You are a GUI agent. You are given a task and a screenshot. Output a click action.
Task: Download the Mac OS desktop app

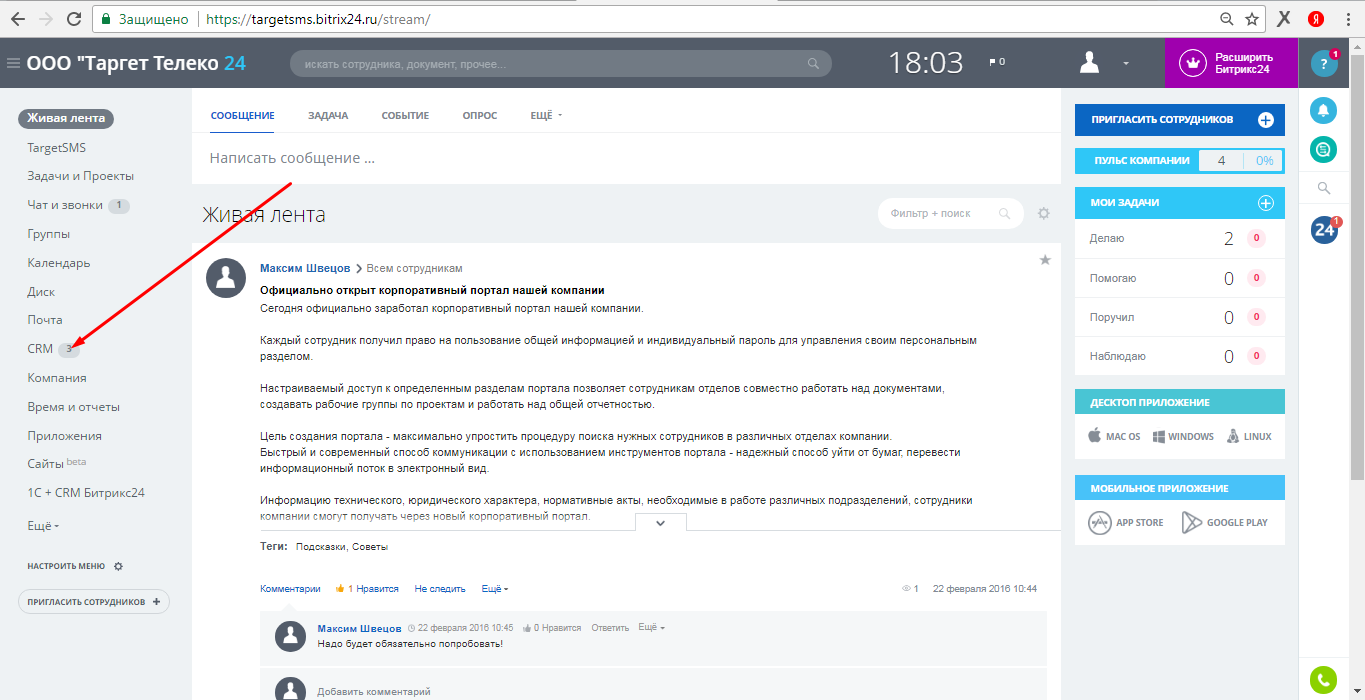point(1115,437)
